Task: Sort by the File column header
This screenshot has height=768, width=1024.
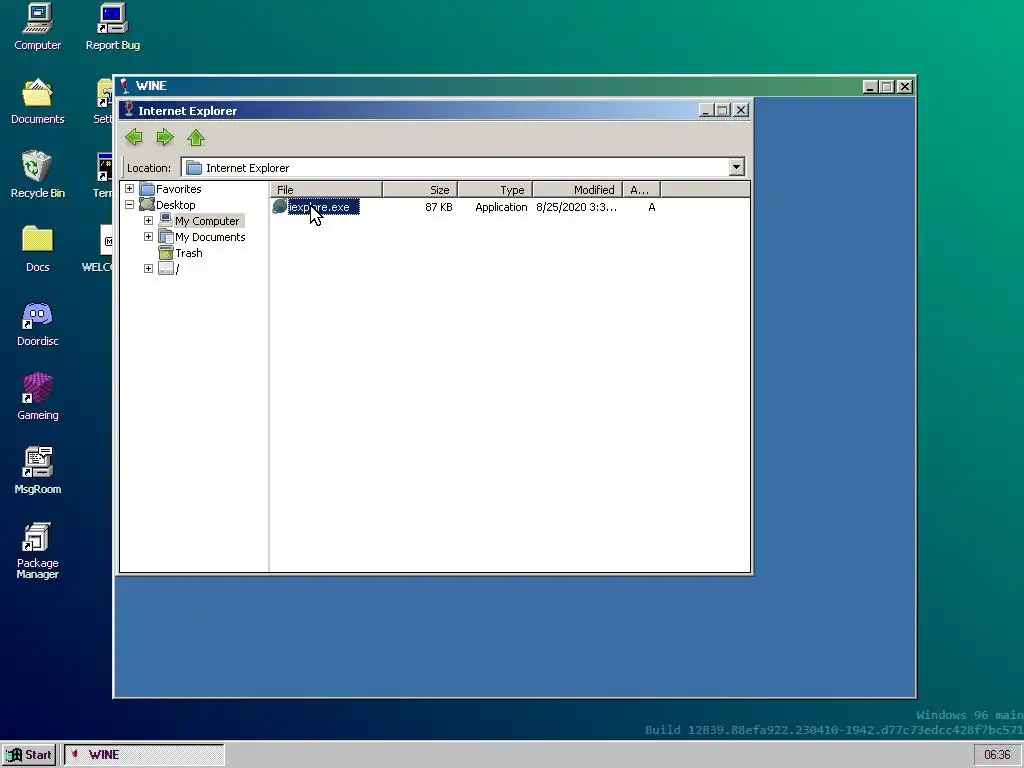Action: pos(327,189)
